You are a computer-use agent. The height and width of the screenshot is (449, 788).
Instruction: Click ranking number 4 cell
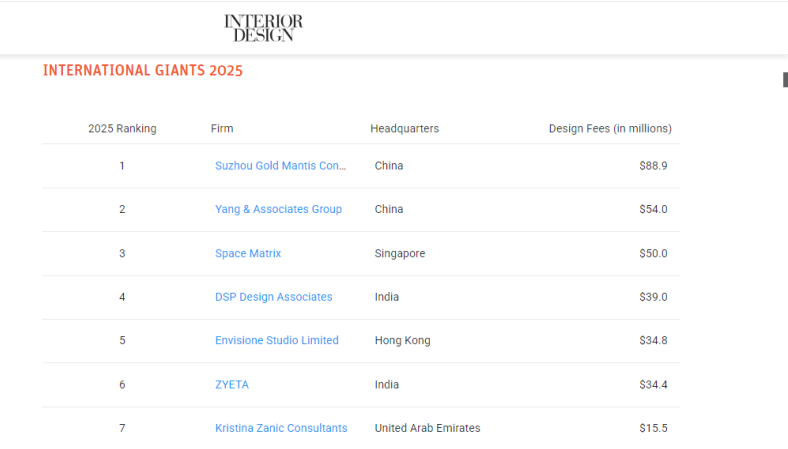click(122, 297)
